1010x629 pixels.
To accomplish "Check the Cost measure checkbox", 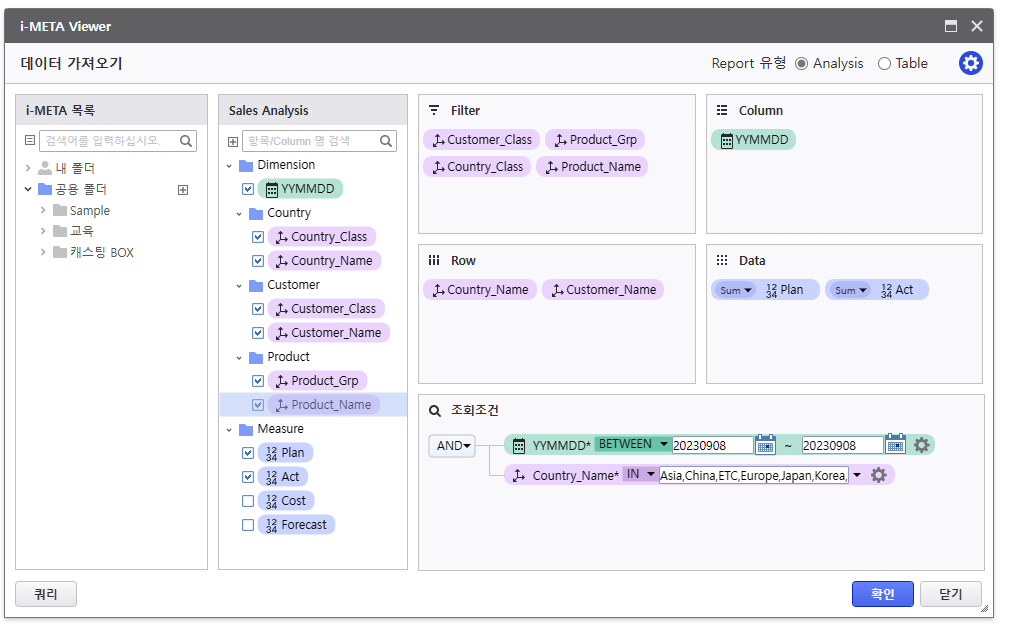I will click(248, 501).
